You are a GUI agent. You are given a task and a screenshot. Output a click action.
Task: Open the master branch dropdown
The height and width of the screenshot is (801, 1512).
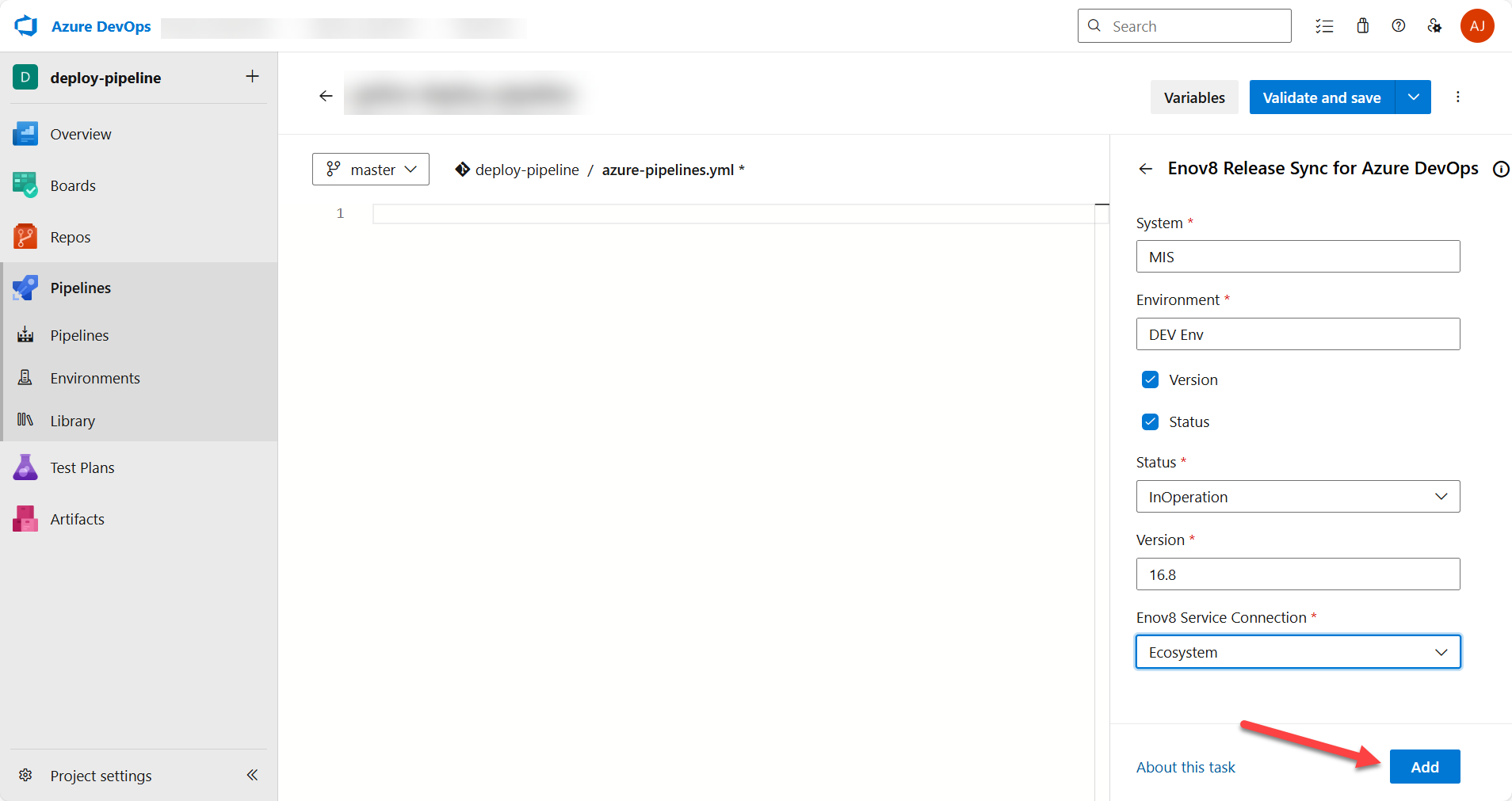371,170
